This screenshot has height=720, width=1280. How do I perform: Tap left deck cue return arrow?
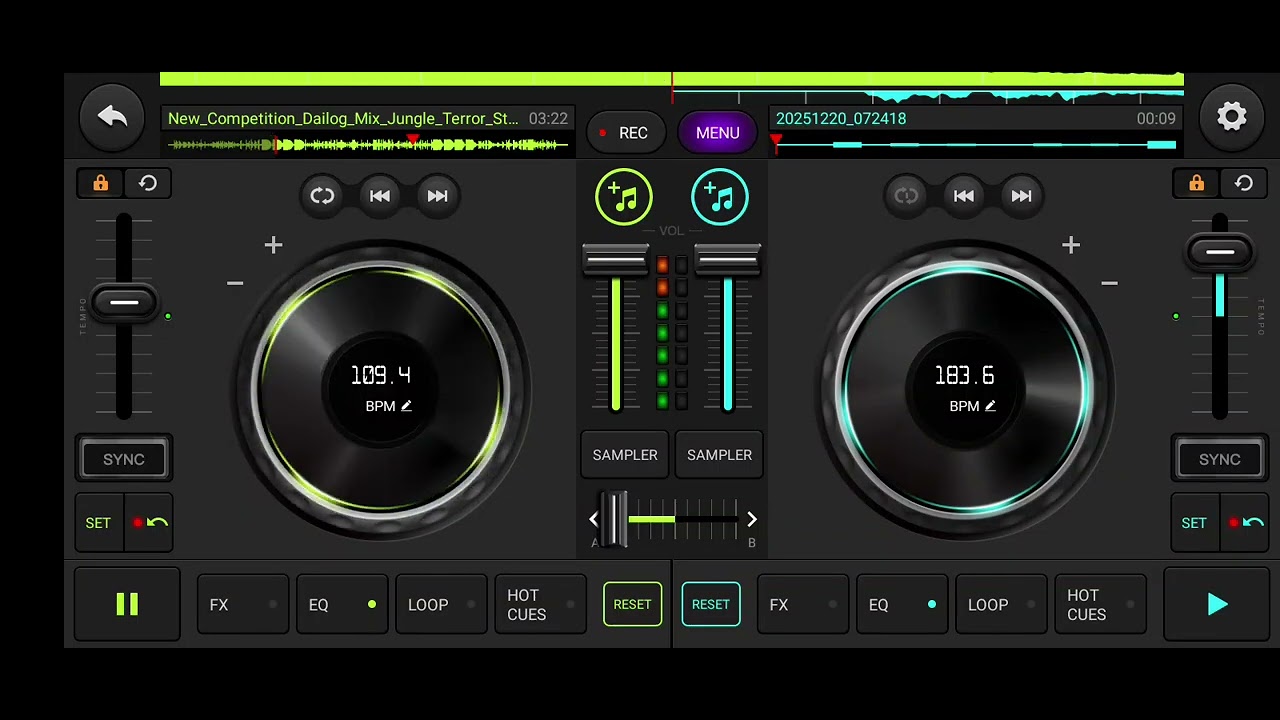point(149,523)
